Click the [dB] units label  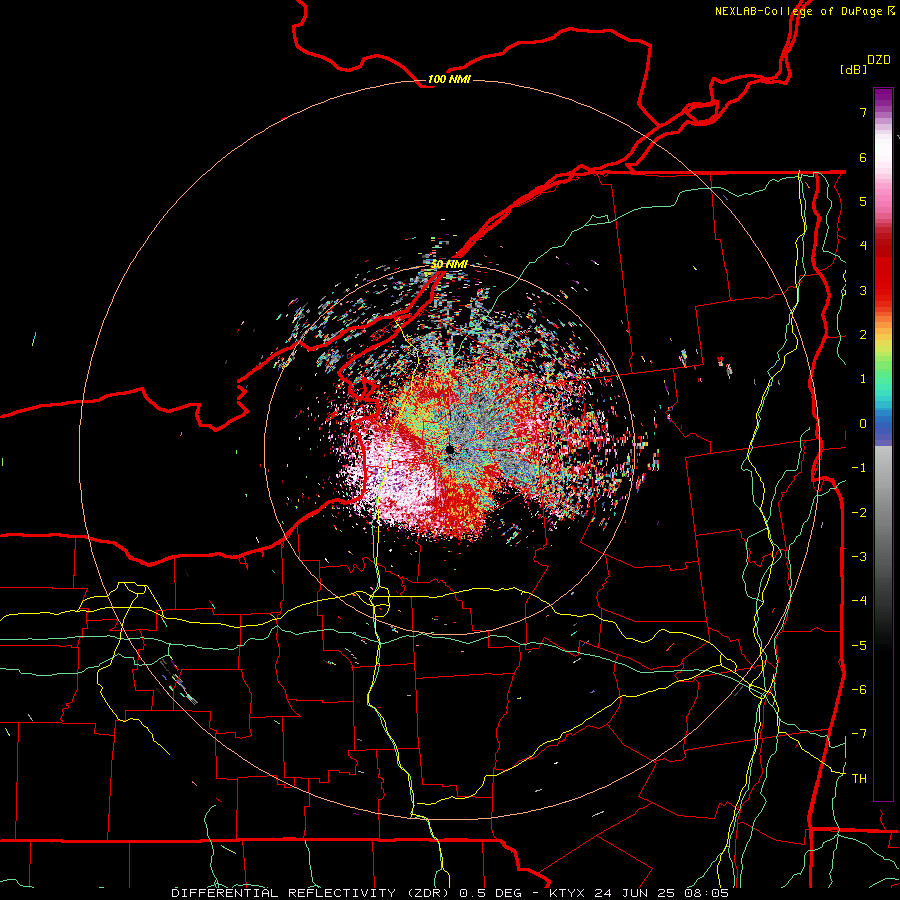(854, 69)
